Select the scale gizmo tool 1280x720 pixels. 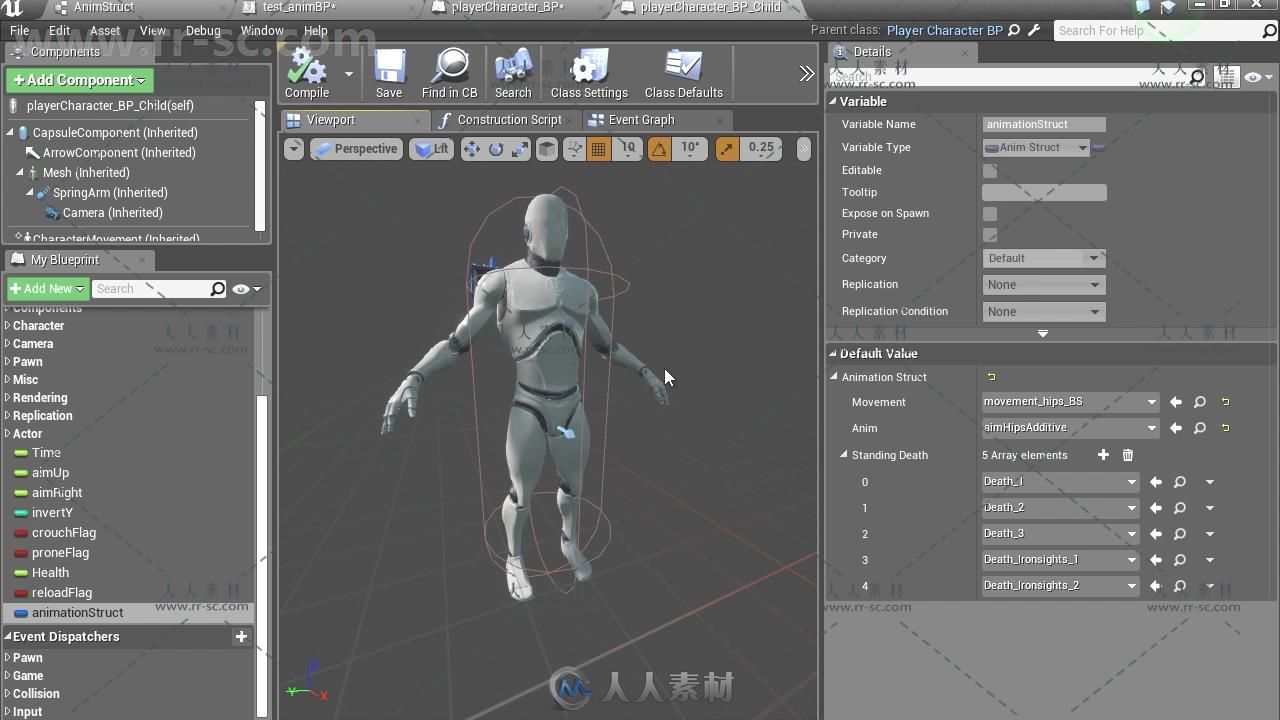click(x=520, y=149)
